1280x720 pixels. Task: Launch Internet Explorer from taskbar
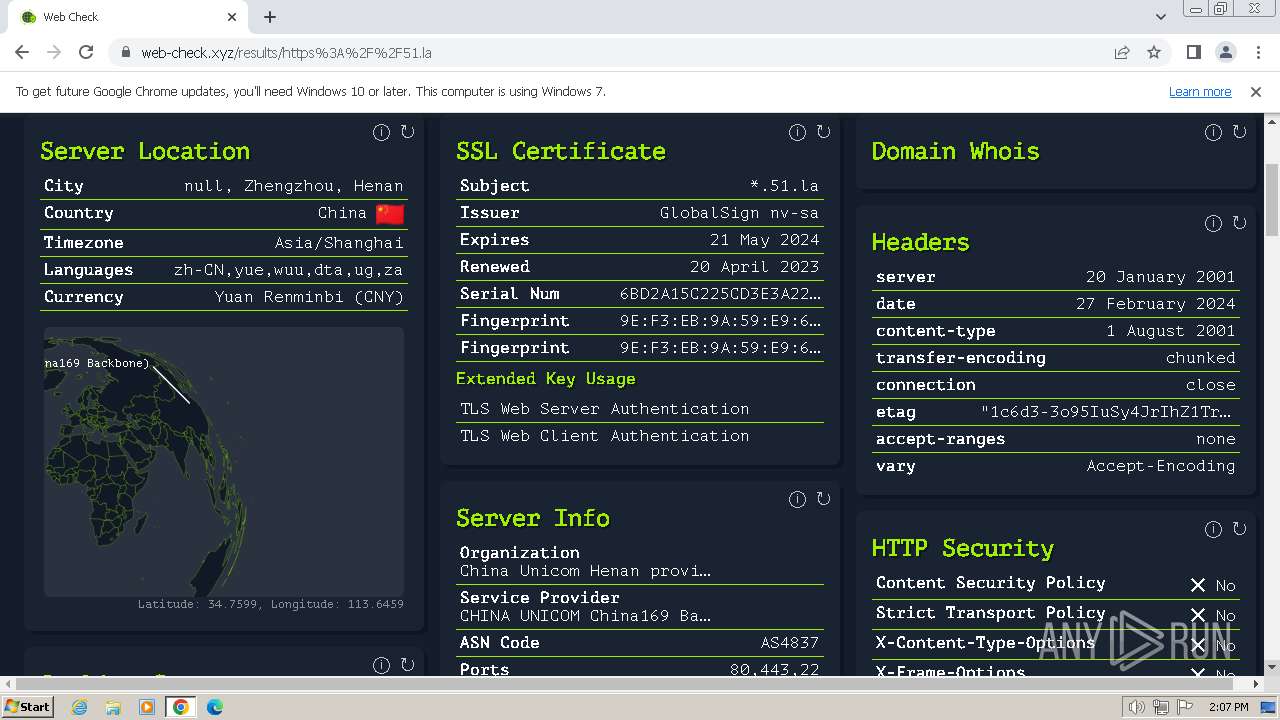79,707
